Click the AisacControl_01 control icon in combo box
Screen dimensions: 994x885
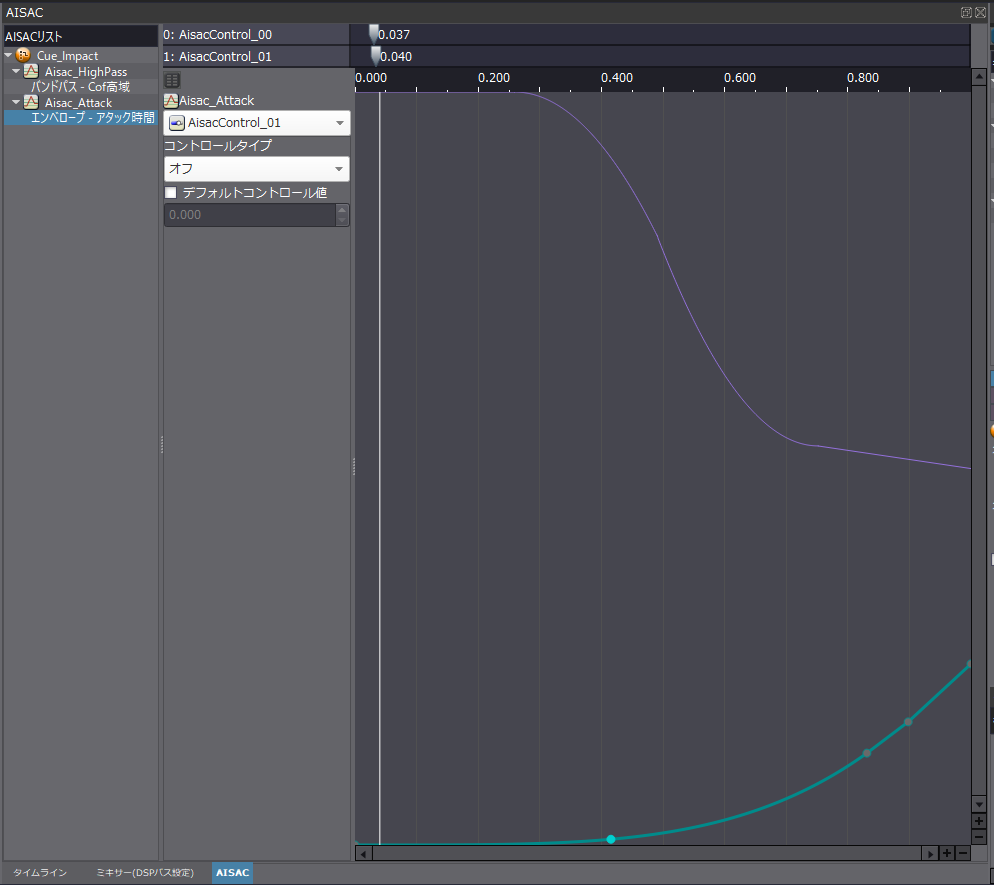click(x=177, y=123)
